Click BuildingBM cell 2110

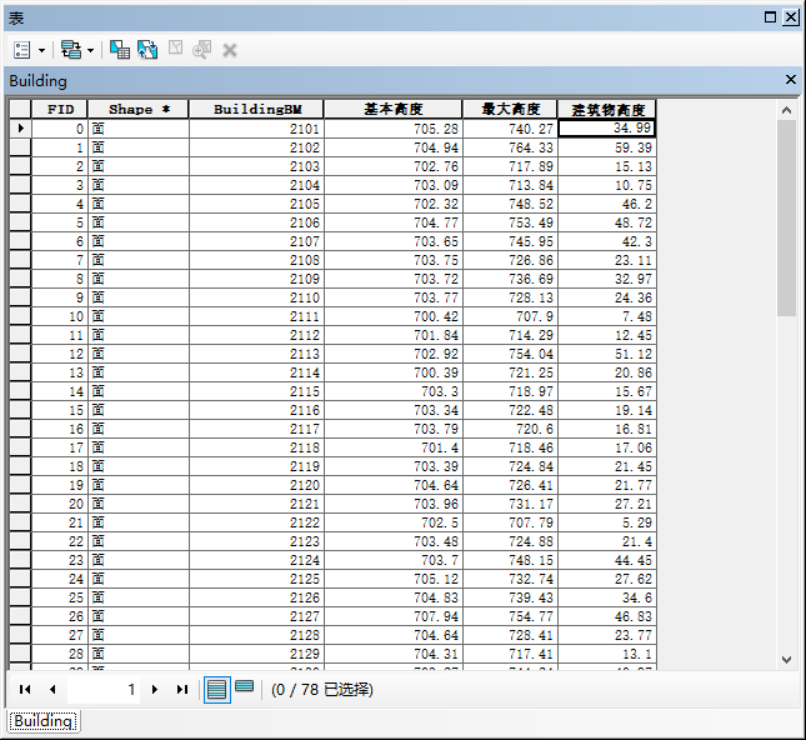(257, 298)
